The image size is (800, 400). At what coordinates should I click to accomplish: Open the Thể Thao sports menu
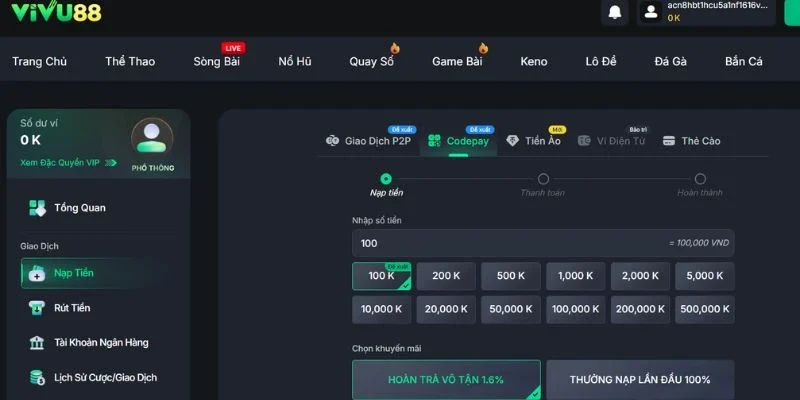130,62
